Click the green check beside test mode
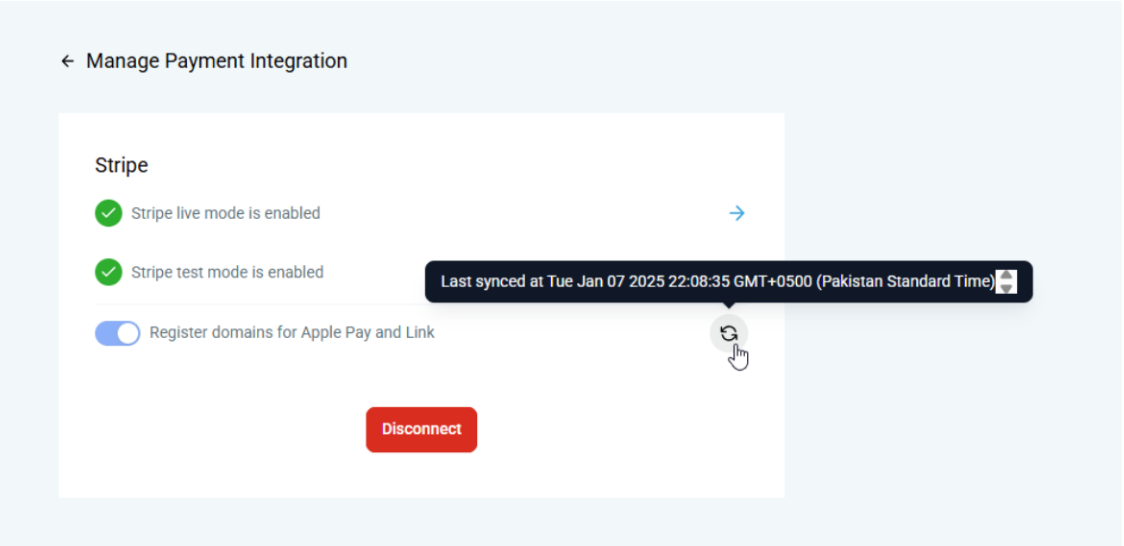Viewport: 1124px width, 546px height. (x=108, y=272)
